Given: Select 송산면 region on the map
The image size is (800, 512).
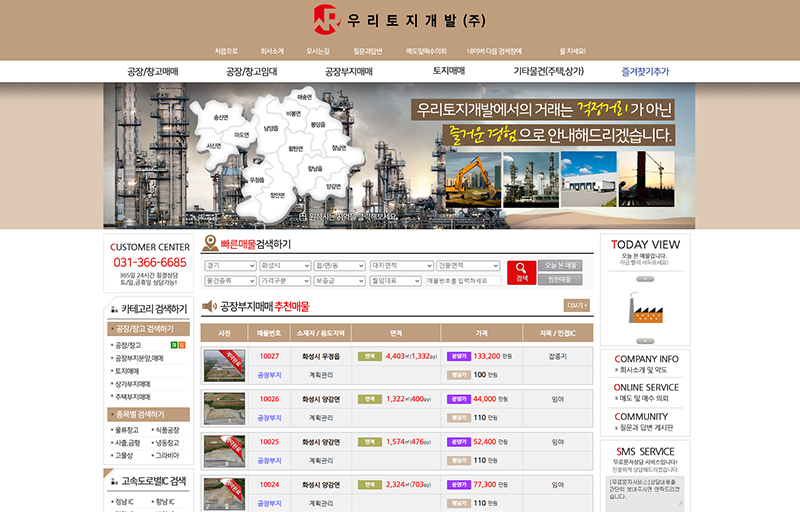Looking at the screenshot, I should tap(221, 118).
